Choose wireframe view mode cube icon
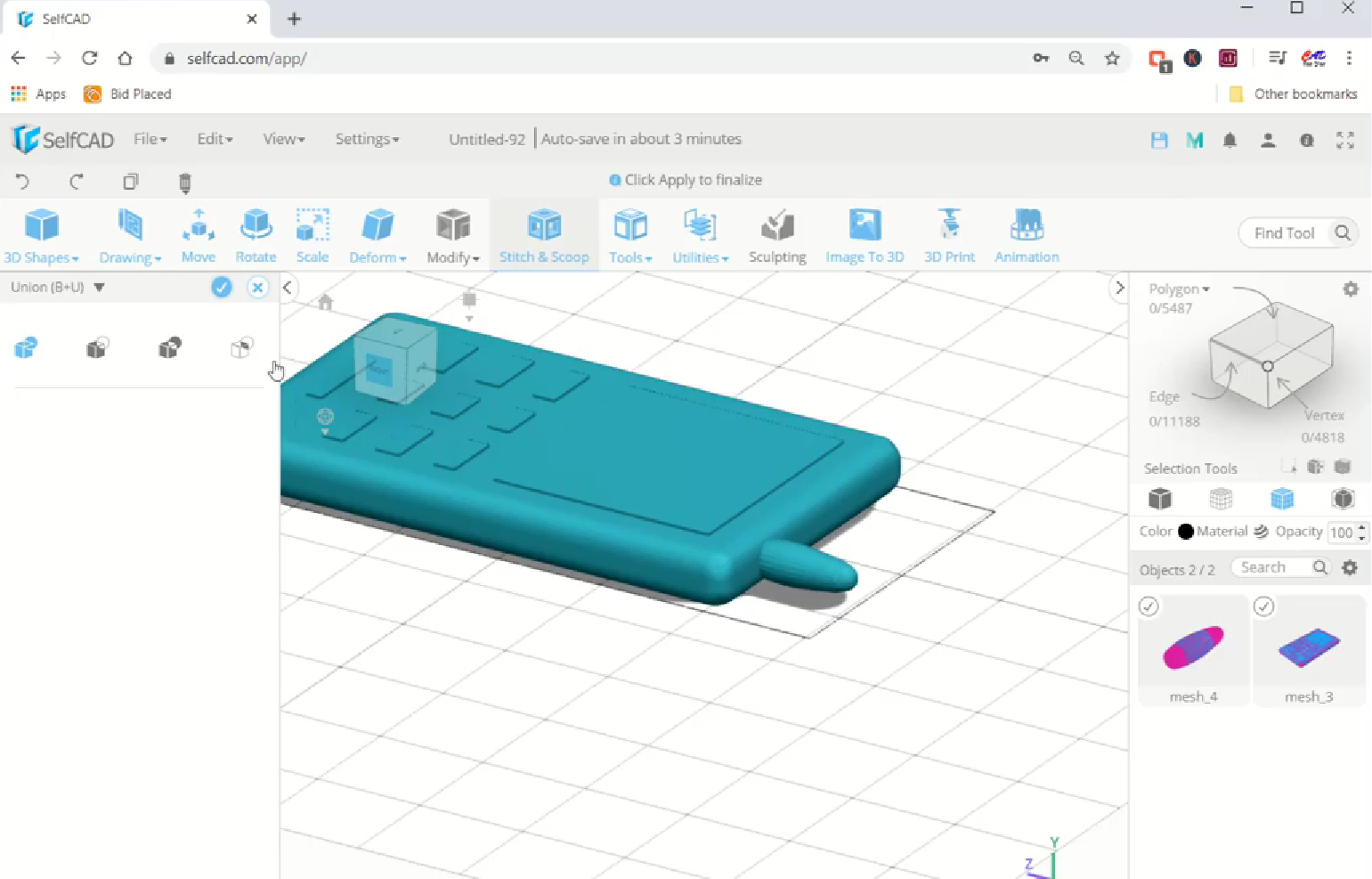This screenshot has width=1372, height=879. tap(1221, 499)
